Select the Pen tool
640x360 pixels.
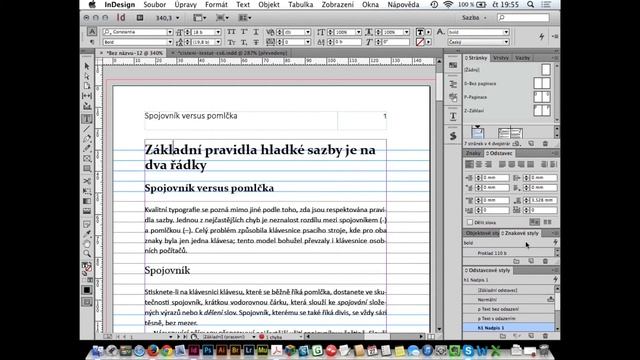(x=87, y=139)
